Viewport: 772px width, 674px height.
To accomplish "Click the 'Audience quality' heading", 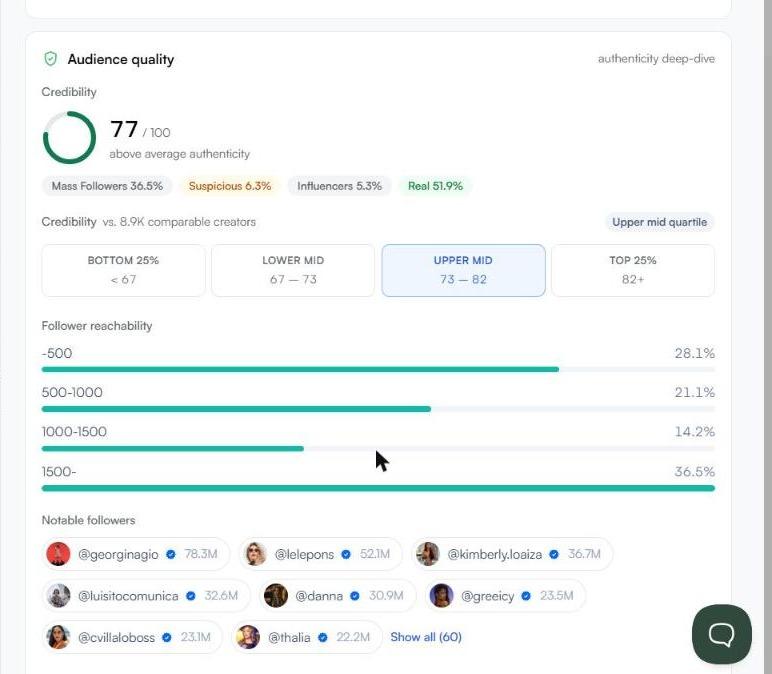I will [x=121, y=59].
